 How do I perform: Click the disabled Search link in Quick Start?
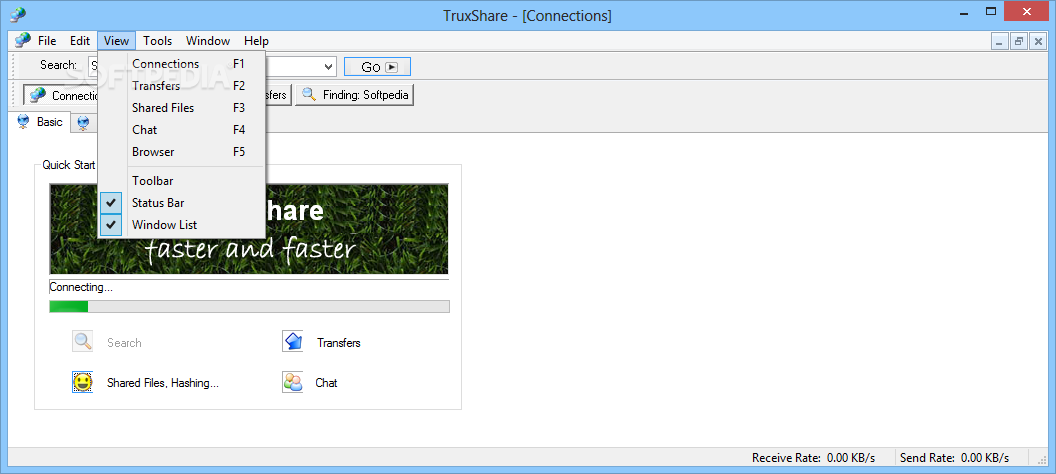[x=124, y=343]
